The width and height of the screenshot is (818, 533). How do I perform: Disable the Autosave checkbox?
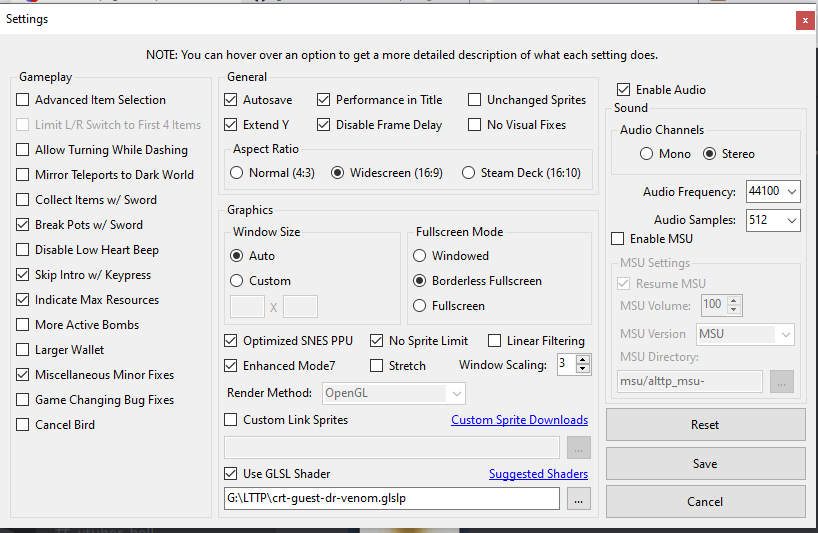(x=231, y=100)
